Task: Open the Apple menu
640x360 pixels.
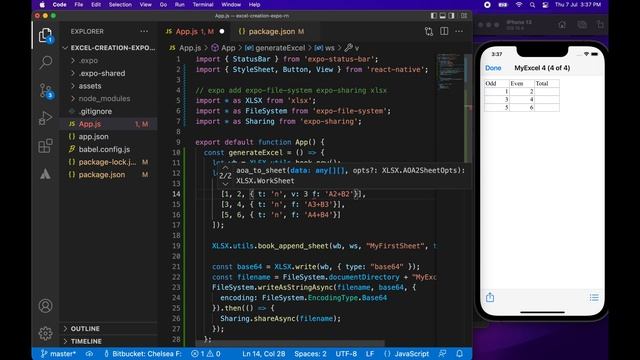Action: pos(42,5)
